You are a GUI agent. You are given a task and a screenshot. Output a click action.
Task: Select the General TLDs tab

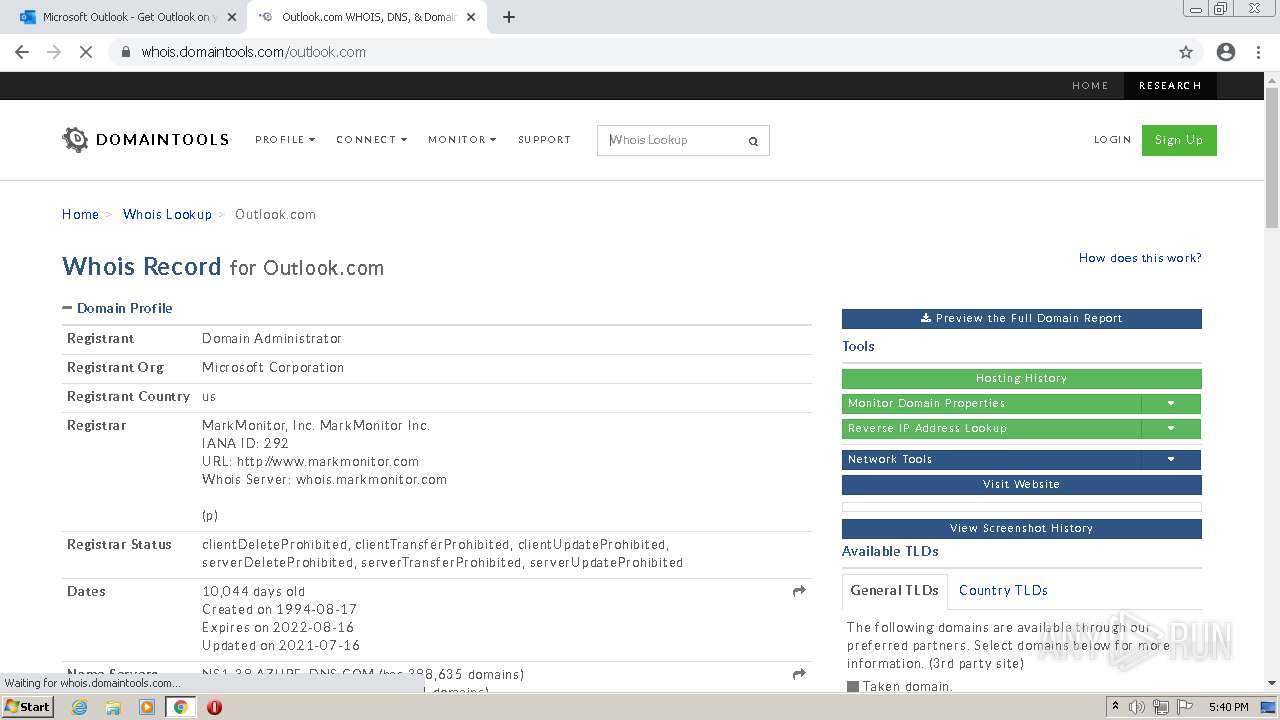click(894, 590)
